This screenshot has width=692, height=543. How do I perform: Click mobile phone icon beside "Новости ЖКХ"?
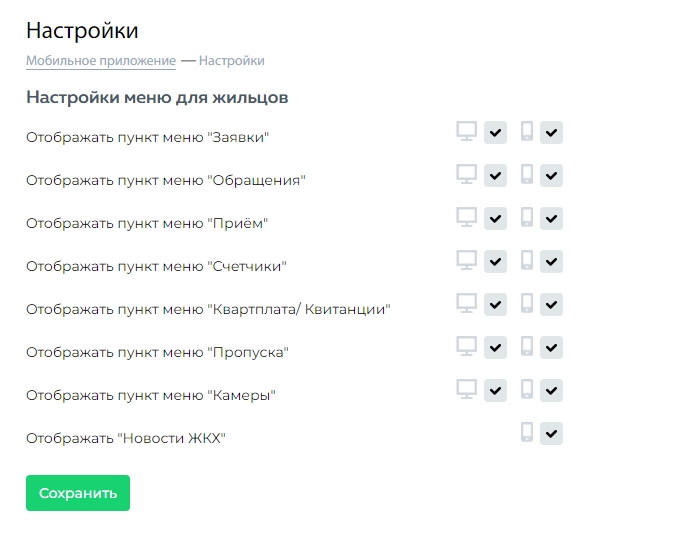point(527,433)
